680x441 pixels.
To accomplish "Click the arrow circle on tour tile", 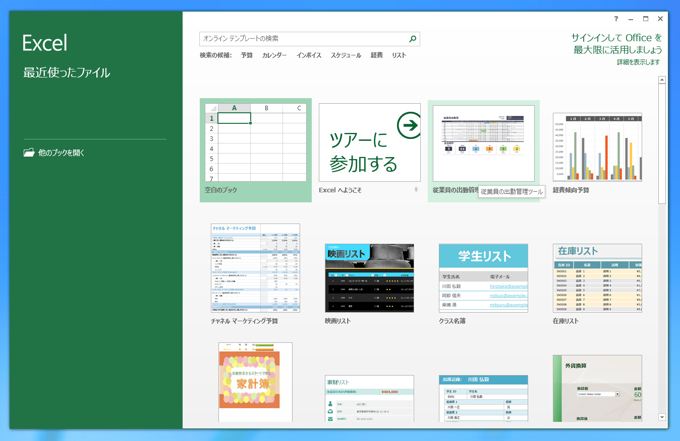I will point(409,125).
